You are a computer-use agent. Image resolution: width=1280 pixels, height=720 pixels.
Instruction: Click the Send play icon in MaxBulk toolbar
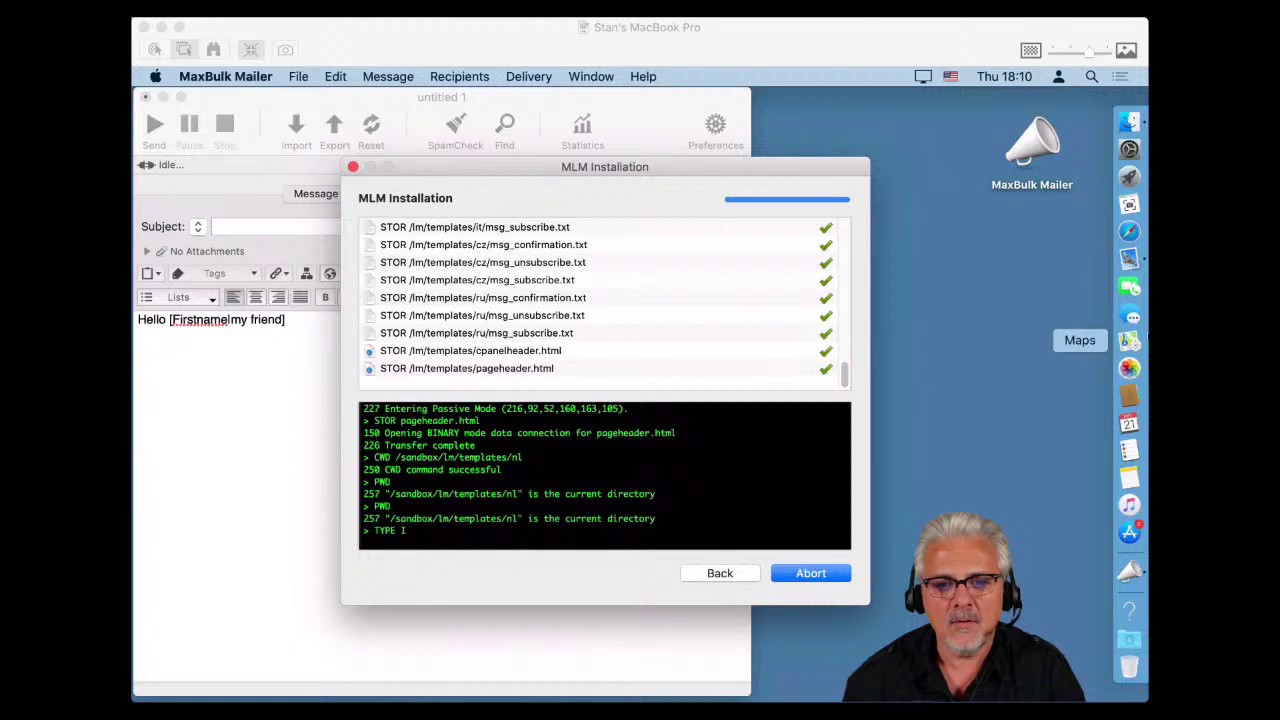click(x=154, y=124)
